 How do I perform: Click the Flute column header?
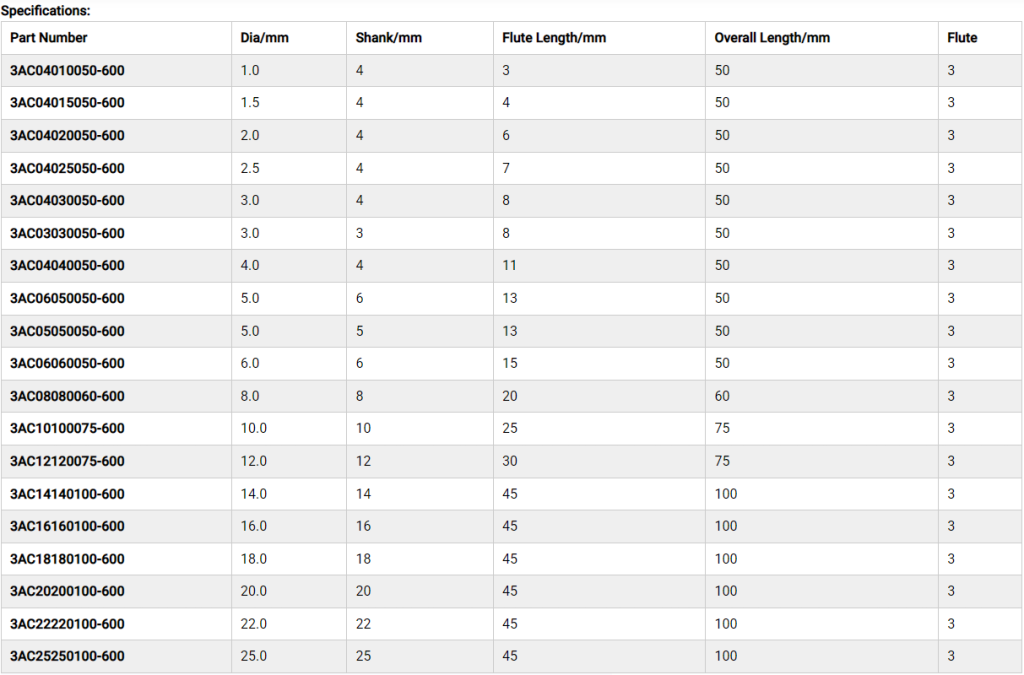coord(962,38)
